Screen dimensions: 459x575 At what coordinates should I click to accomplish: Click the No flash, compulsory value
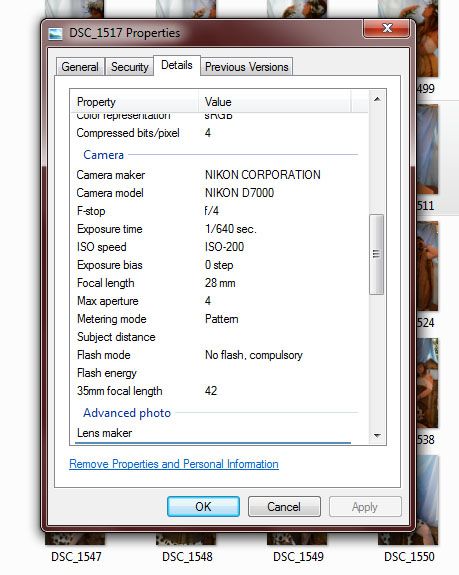(x=254, y=355)
